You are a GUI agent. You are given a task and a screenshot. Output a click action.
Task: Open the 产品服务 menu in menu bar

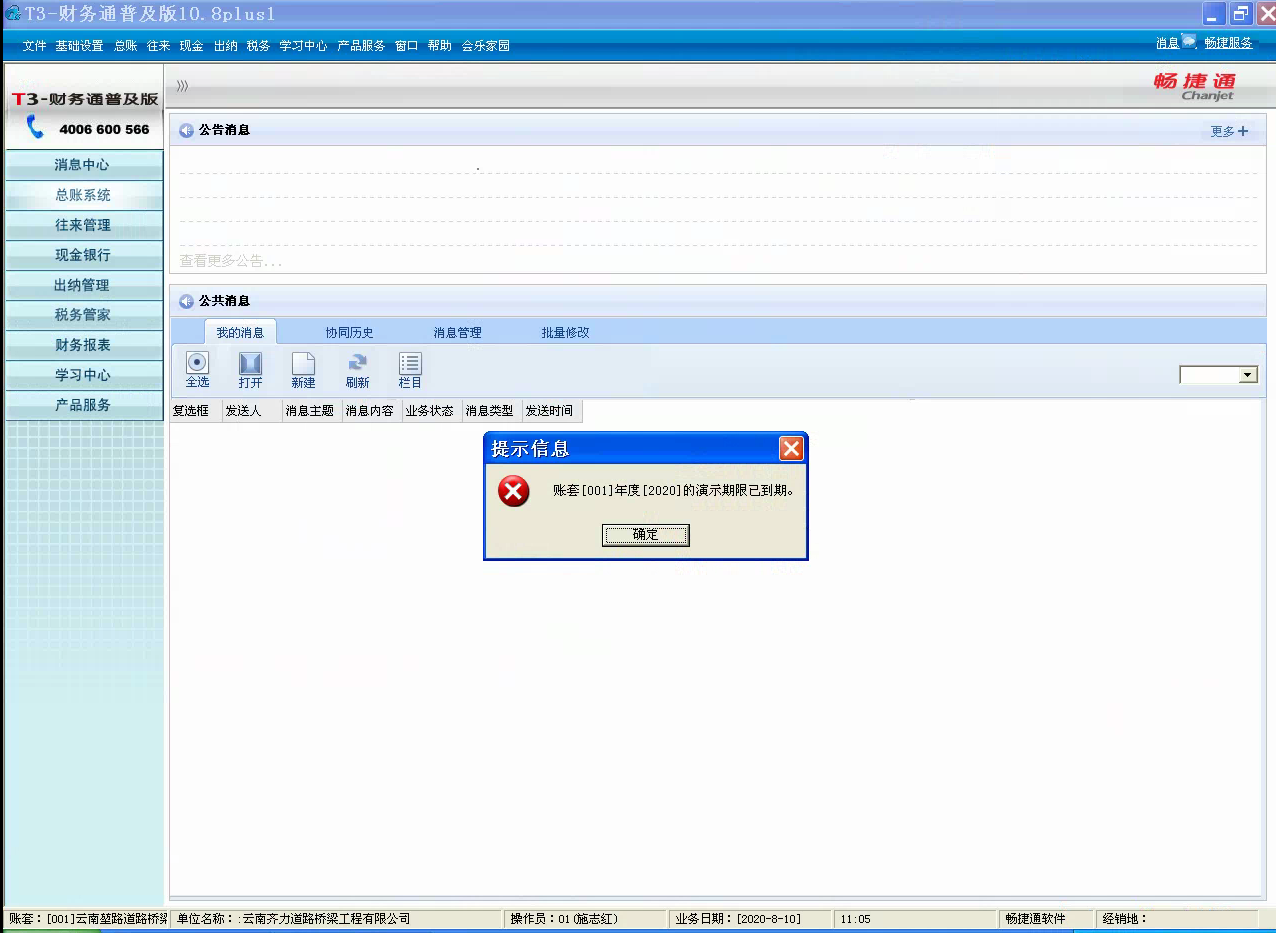pyautogui.click(x=361, y=46)
